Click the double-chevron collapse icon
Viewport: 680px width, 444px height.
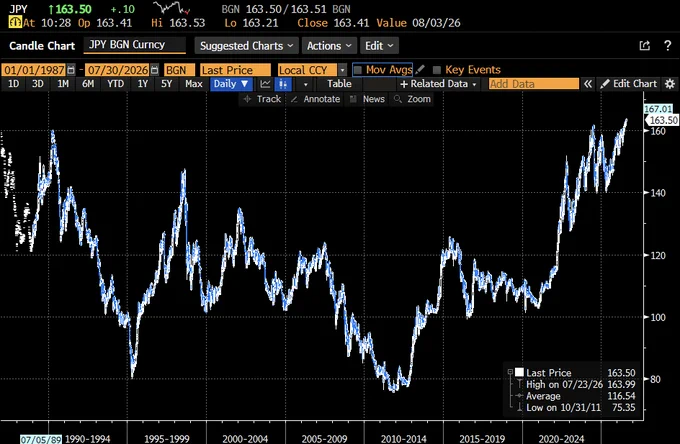pyautogui.click(x=588, y=84)
